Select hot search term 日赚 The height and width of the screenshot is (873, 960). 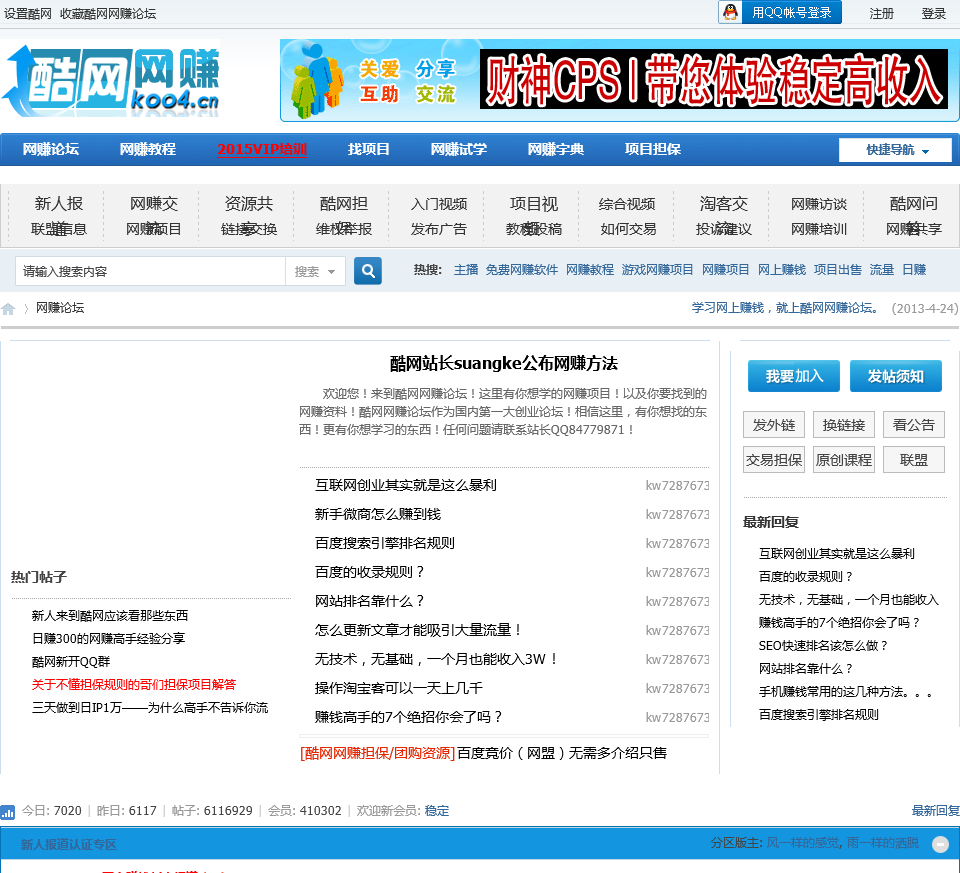[x=914, y=270]
